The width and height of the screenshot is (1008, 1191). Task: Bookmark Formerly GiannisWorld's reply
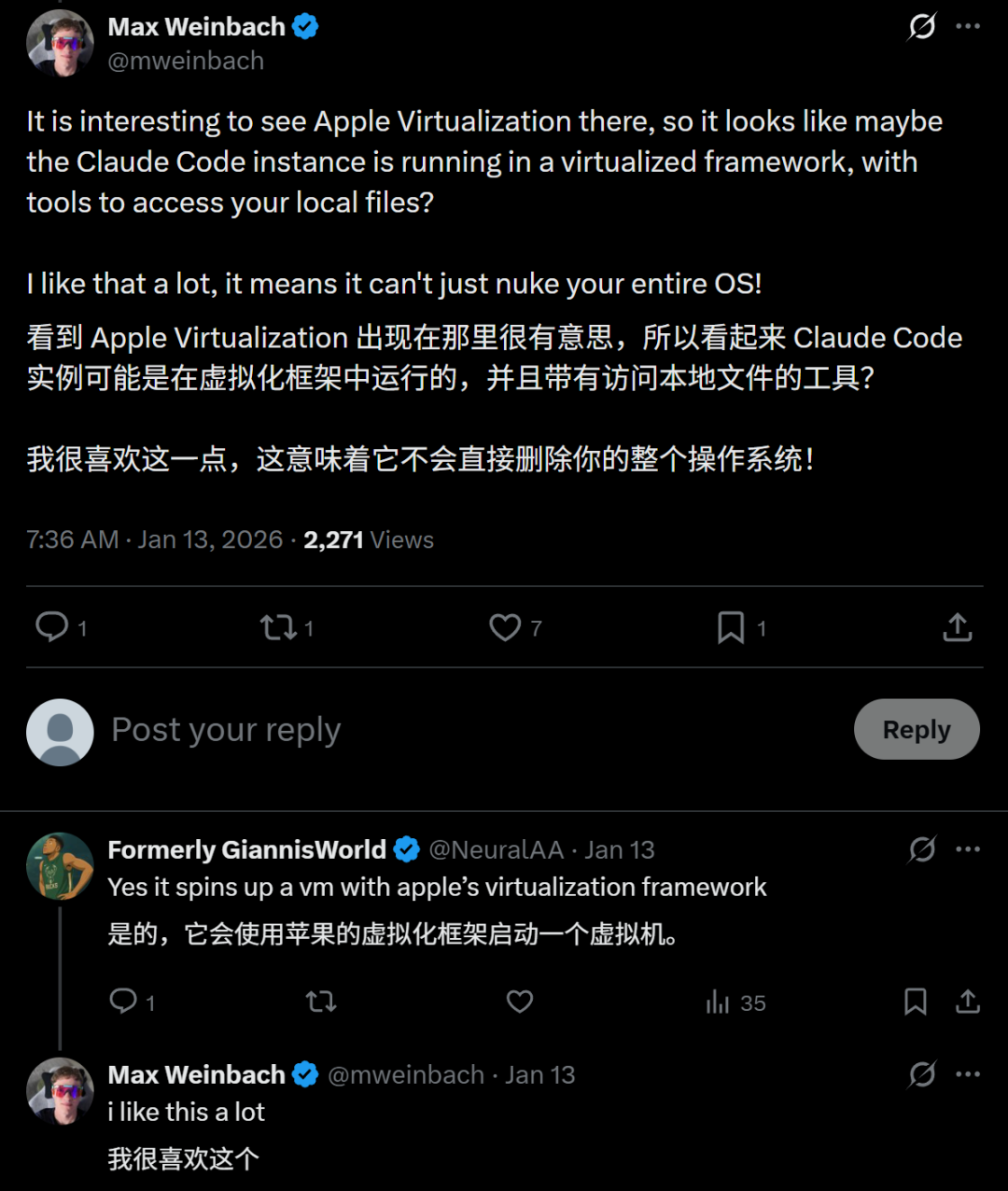[916, 1002]
